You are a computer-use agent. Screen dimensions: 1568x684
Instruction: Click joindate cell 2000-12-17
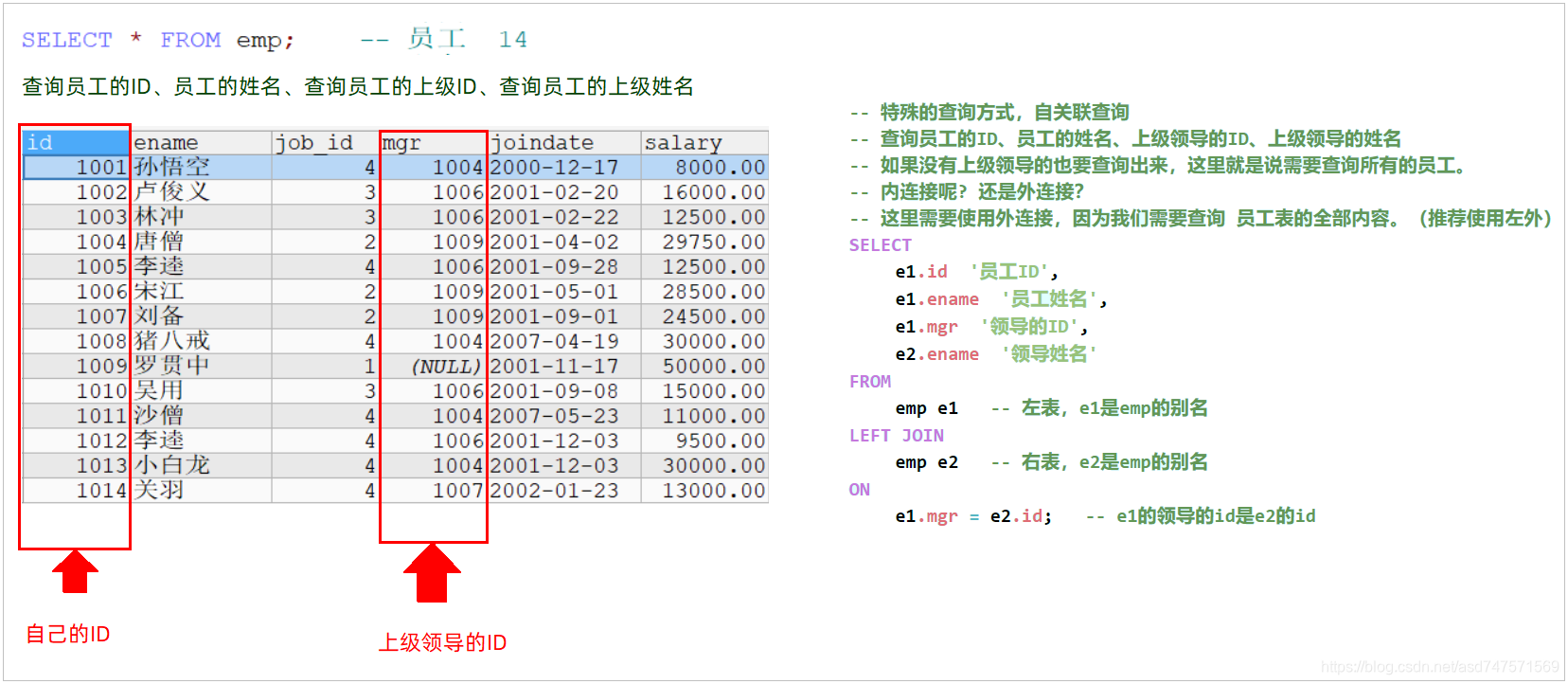click(x=563, y=168)
